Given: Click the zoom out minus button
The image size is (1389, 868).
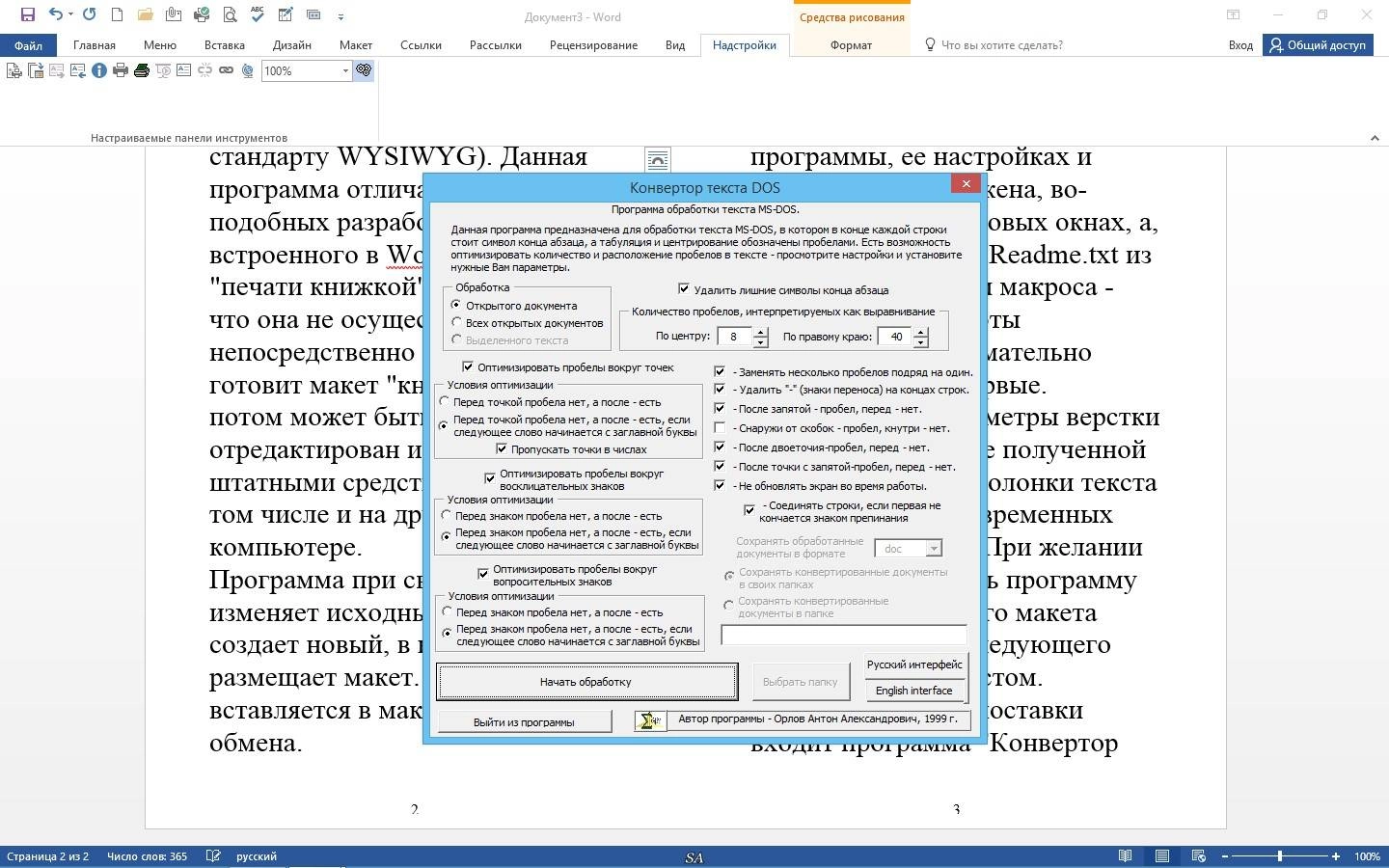Looking at the screenshot, I should [1225, 856].
